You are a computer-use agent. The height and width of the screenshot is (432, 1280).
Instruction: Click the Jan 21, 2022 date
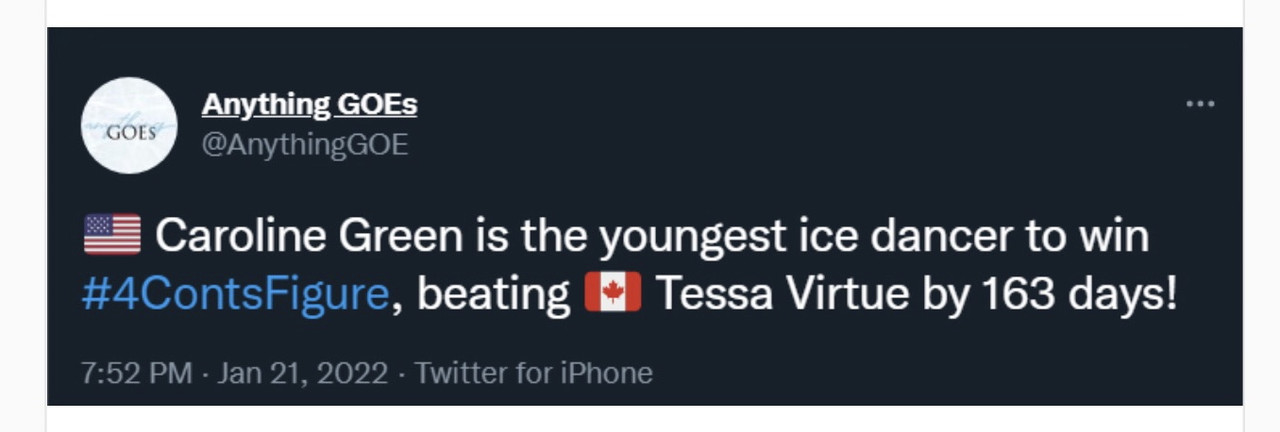point(302,373)
